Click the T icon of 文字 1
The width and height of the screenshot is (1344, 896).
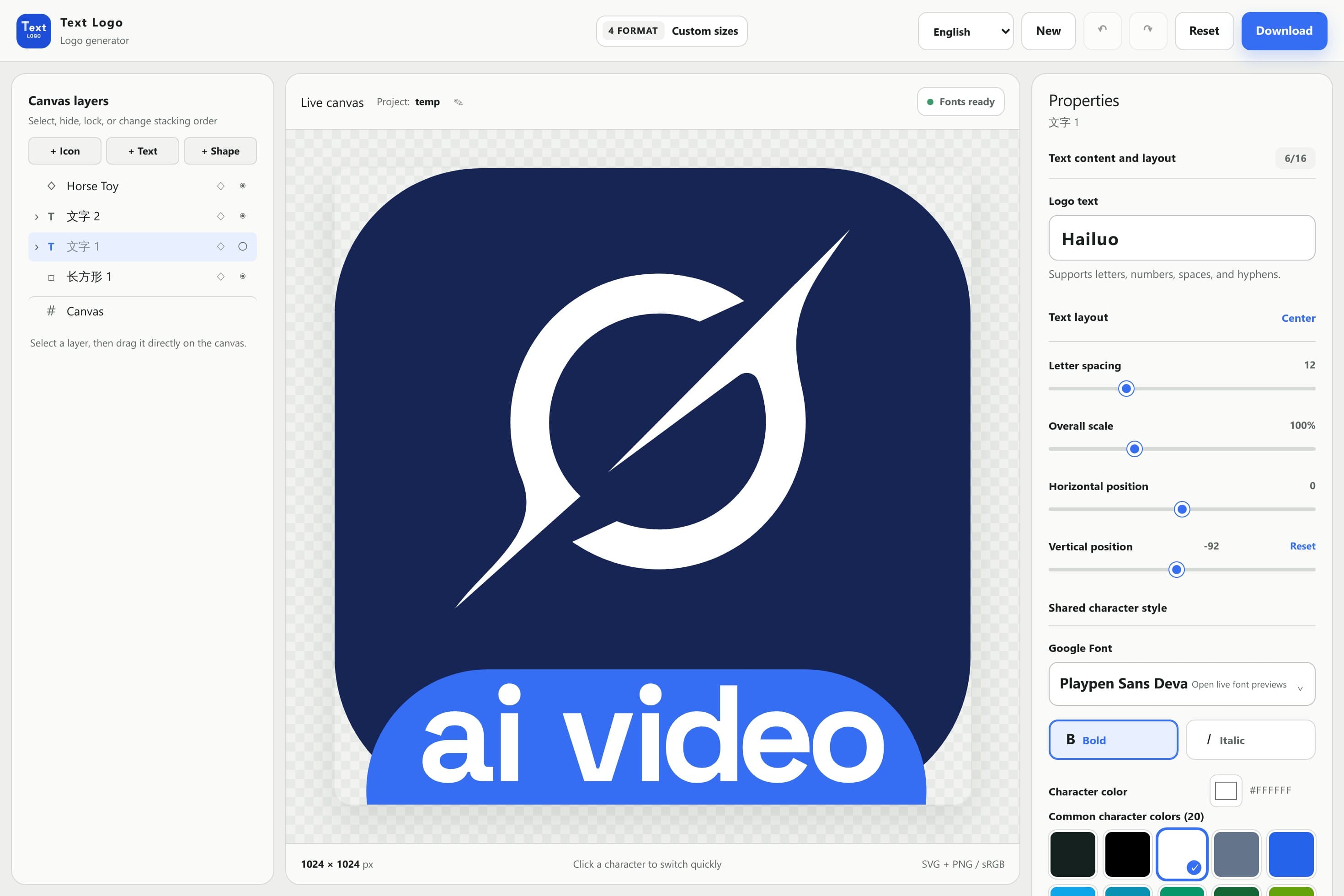coord(51,247)
